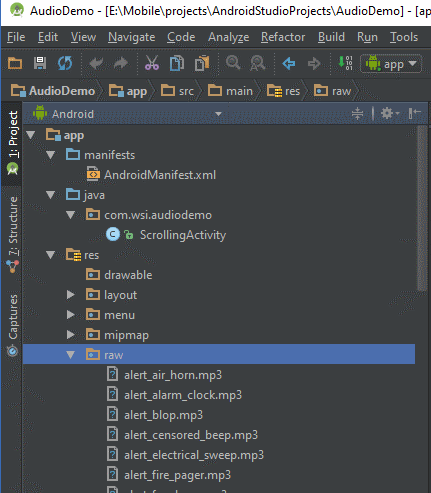Screen dimensions: 431x493
Task: Open the File menu
Action: click(16, 37)
